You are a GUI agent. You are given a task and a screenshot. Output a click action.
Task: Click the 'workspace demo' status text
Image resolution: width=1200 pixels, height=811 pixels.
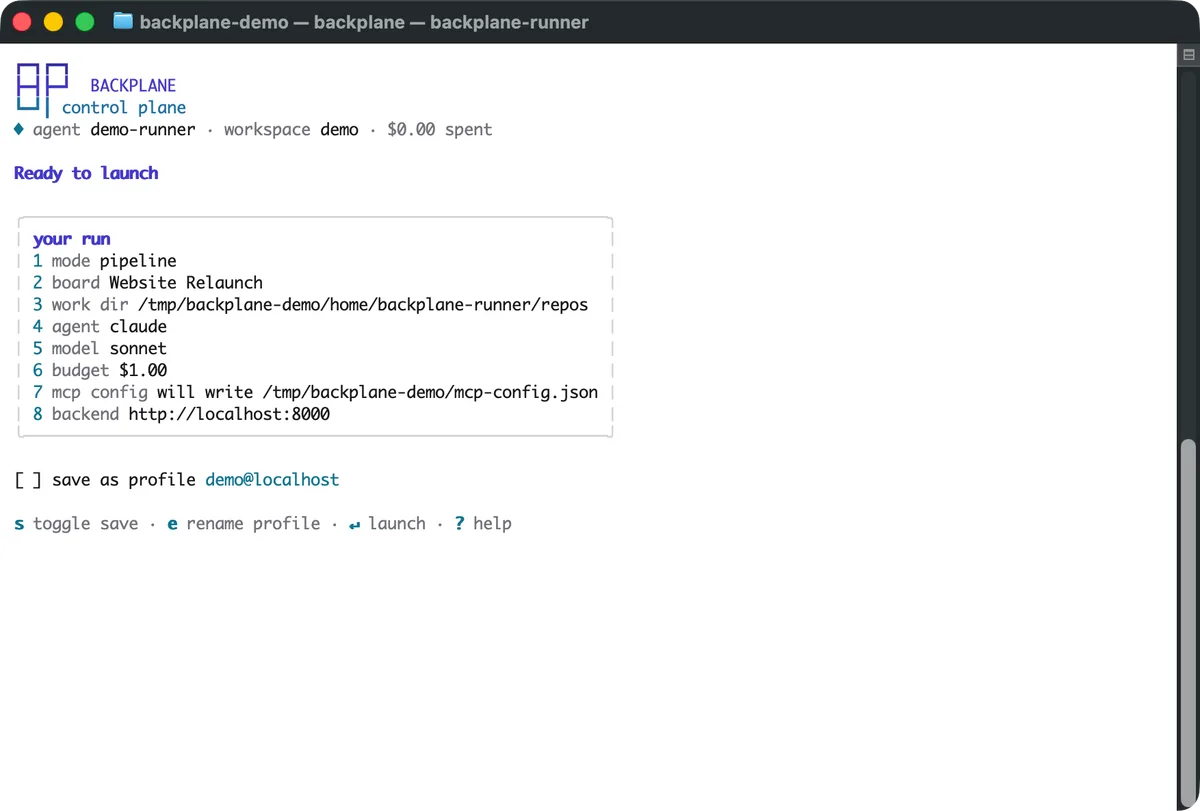[x=291, y=130]
